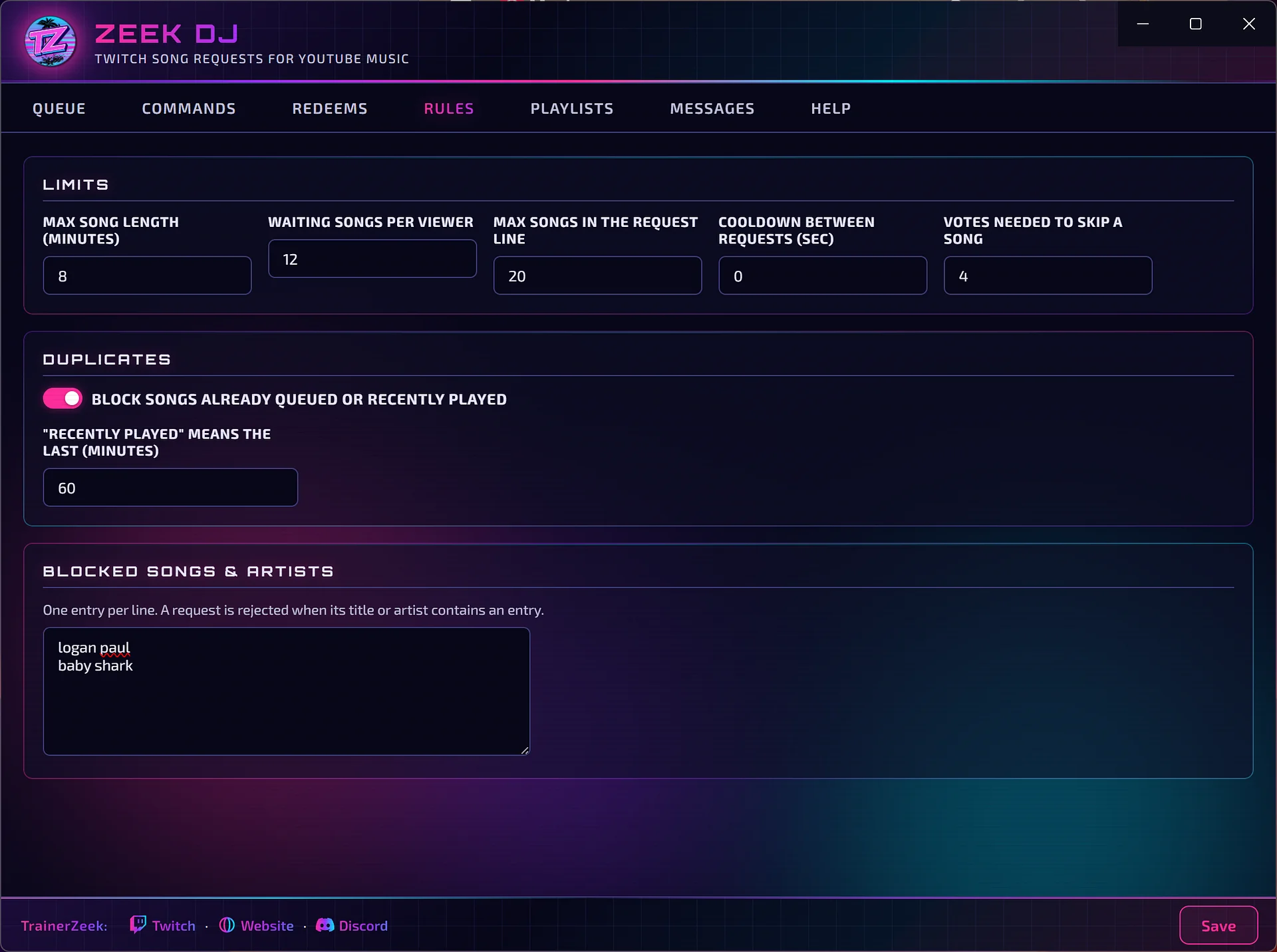The width and height of the screenshot is (1277, 952).
Task: Focus the Max Song Length field
Action: point(147,275)
